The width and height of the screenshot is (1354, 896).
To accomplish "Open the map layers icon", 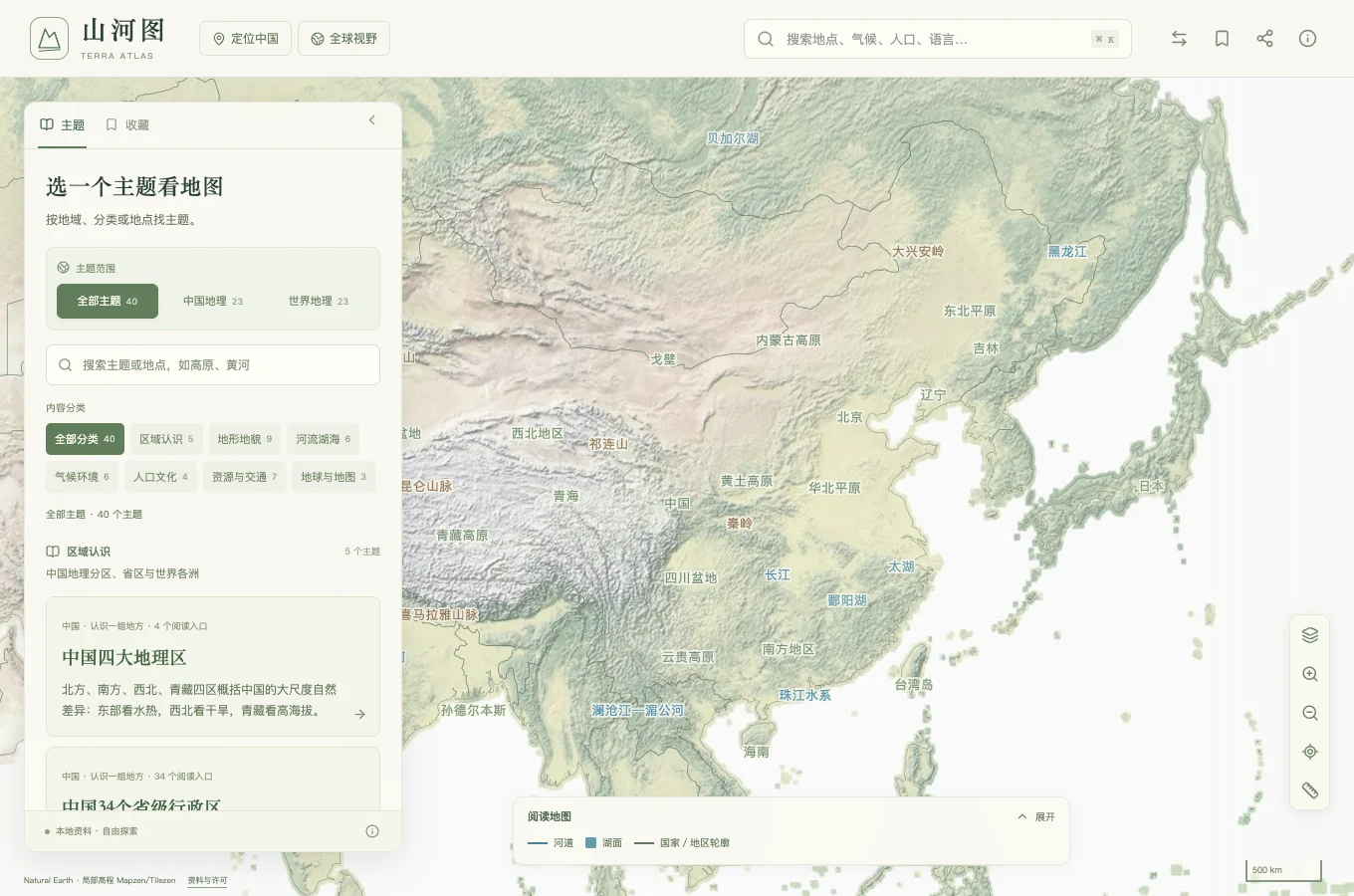I will [x=1310, y=635].
